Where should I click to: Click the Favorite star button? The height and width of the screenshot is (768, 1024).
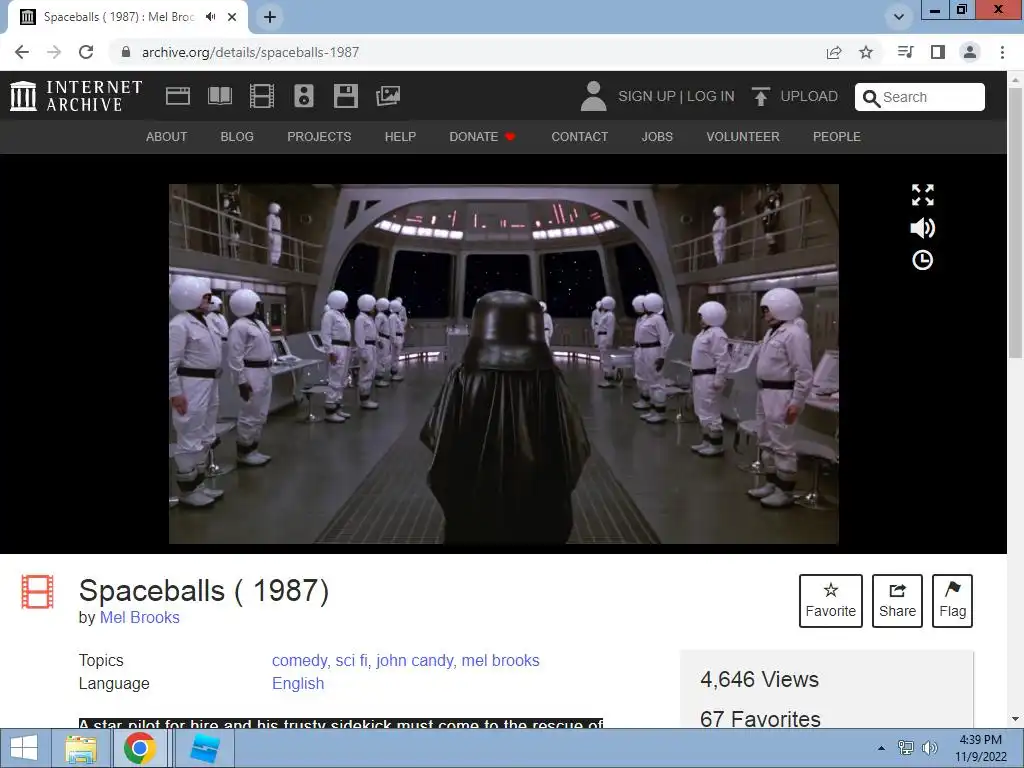pyautogui.click(x=831, y=601)
